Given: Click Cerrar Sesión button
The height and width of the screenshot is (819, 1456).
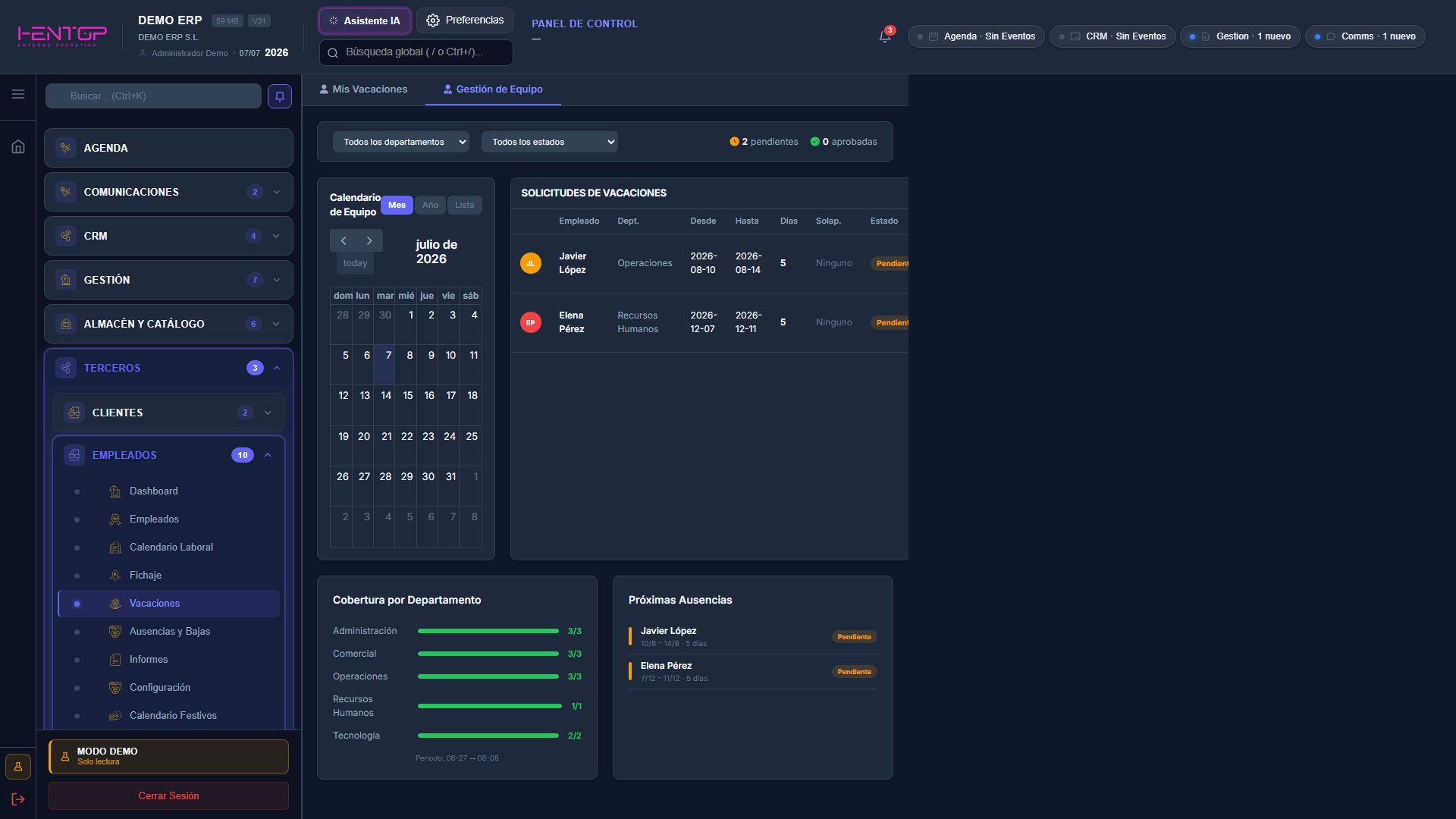Looking at the screenshot, I should 168,795.
